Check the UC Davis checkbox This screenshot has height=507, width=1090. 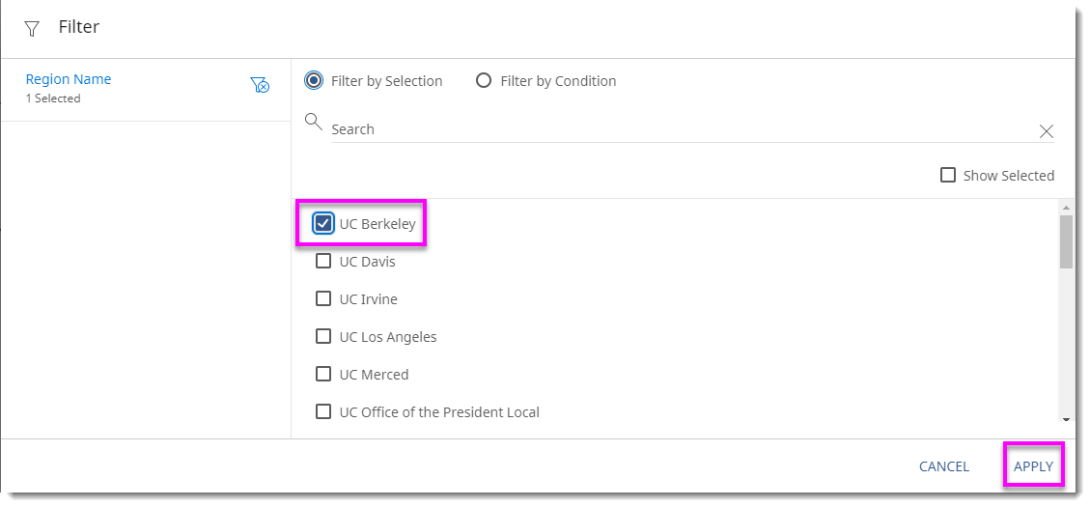(323, 261)
